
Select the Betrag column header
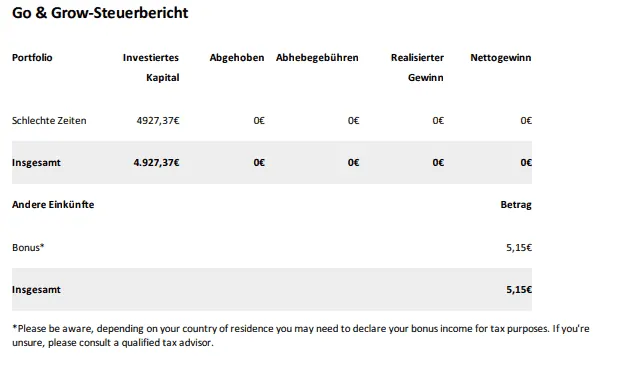516,205
